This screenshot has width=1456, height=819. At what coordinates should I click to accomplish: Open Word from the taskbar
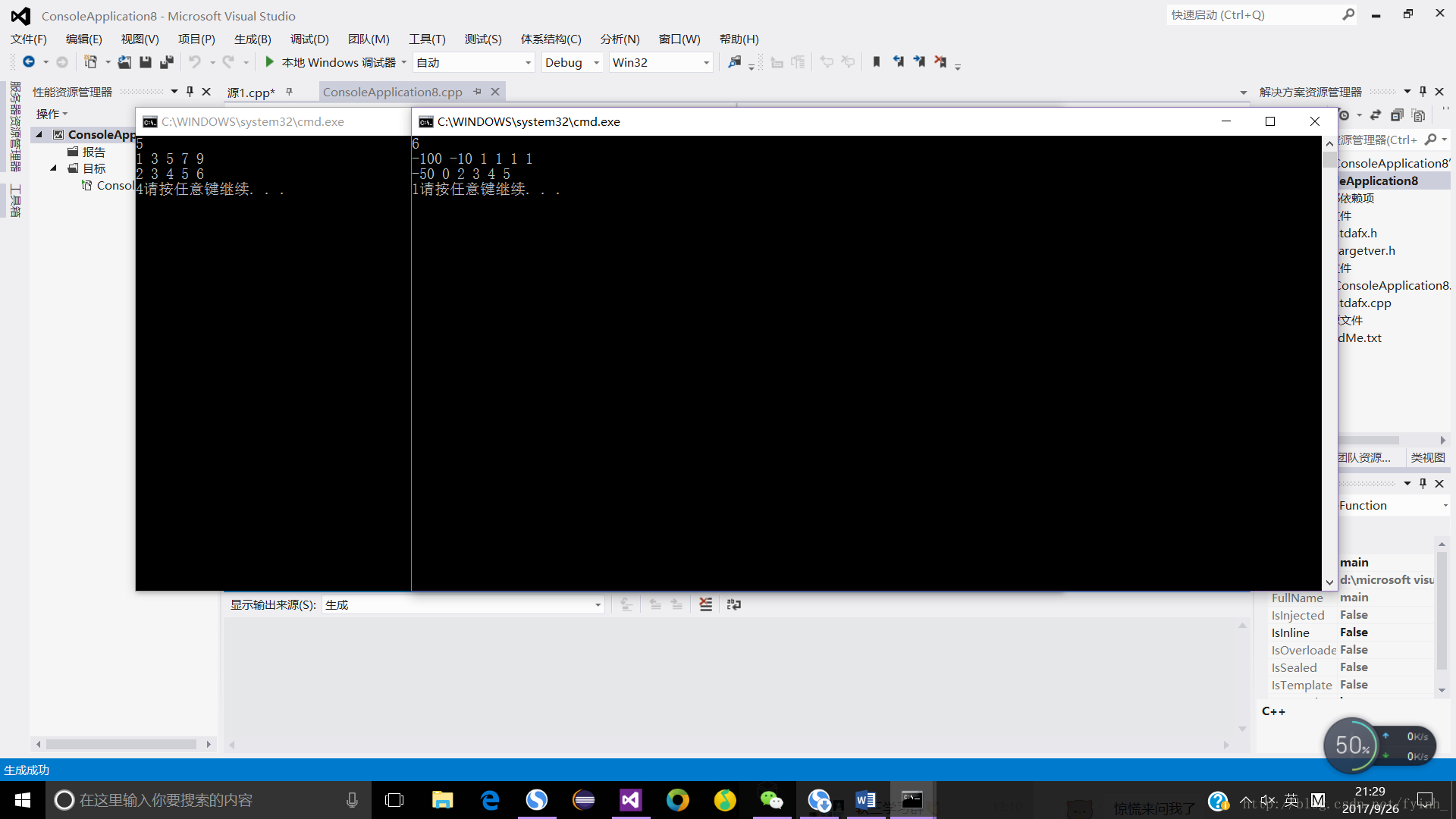coord(865,800)
